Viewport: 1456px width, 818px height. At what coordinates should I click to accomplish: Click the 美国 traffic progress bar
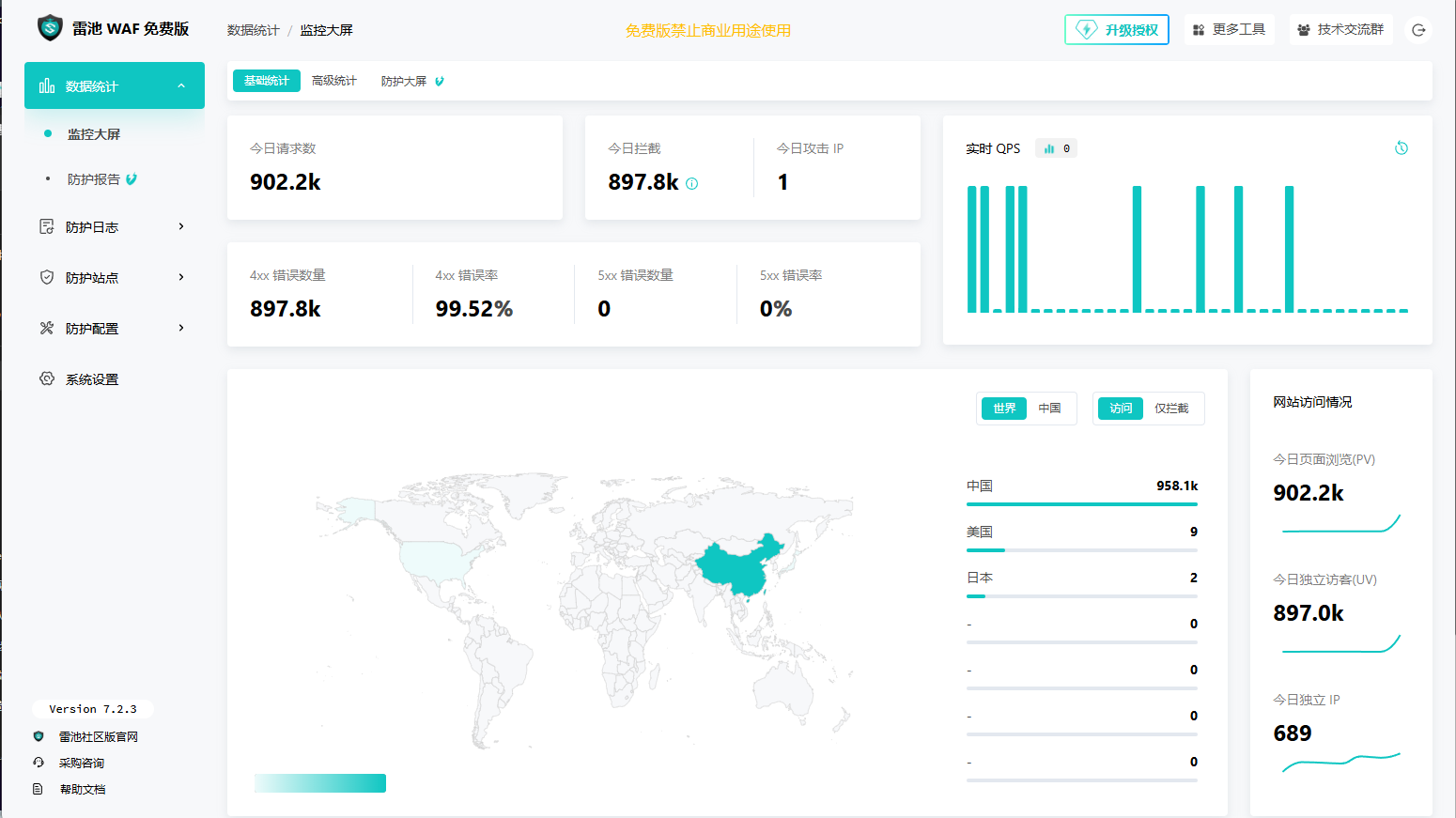(1082, 550)
